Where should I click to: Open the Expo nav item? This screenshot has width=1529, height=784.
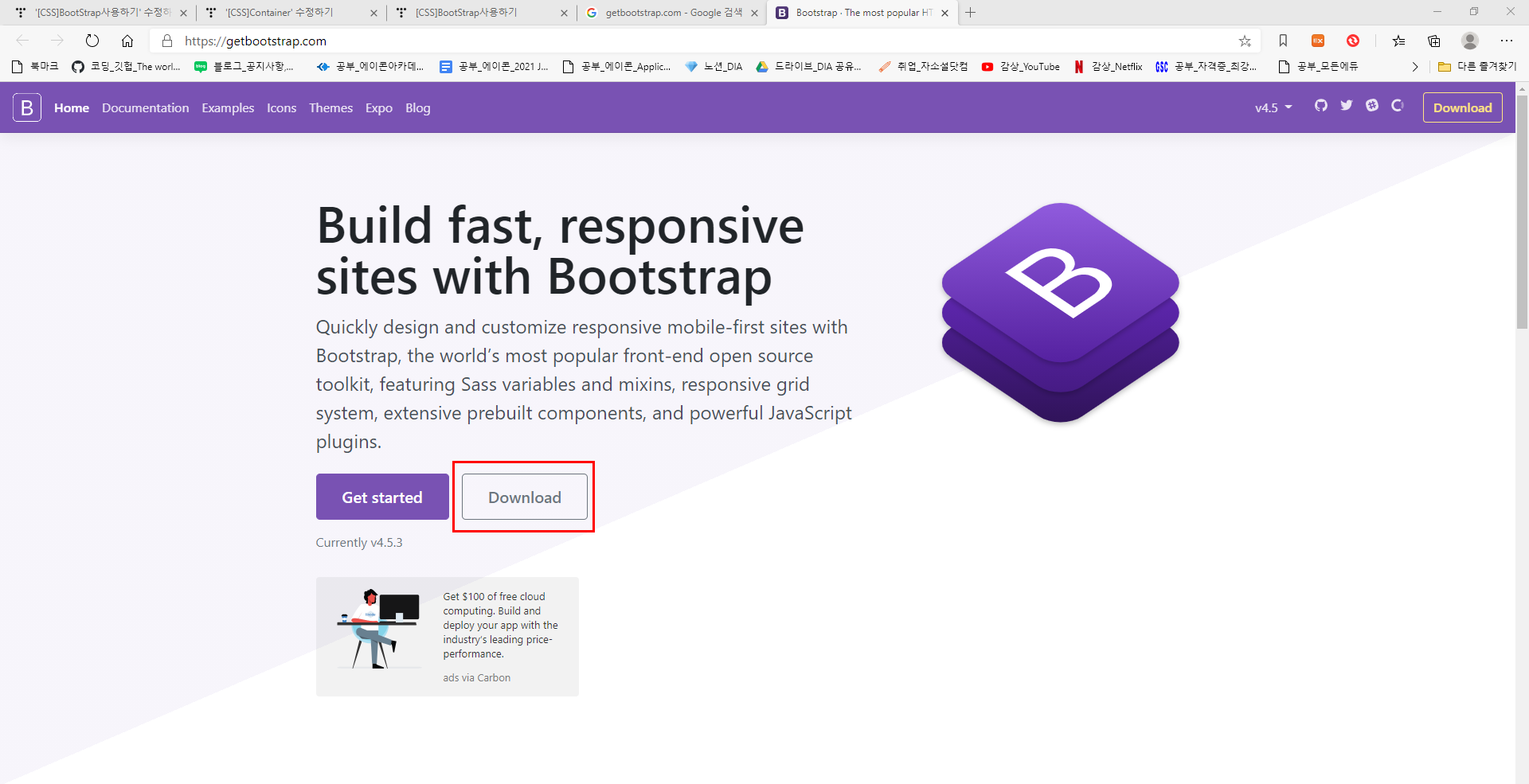[379, 107]
